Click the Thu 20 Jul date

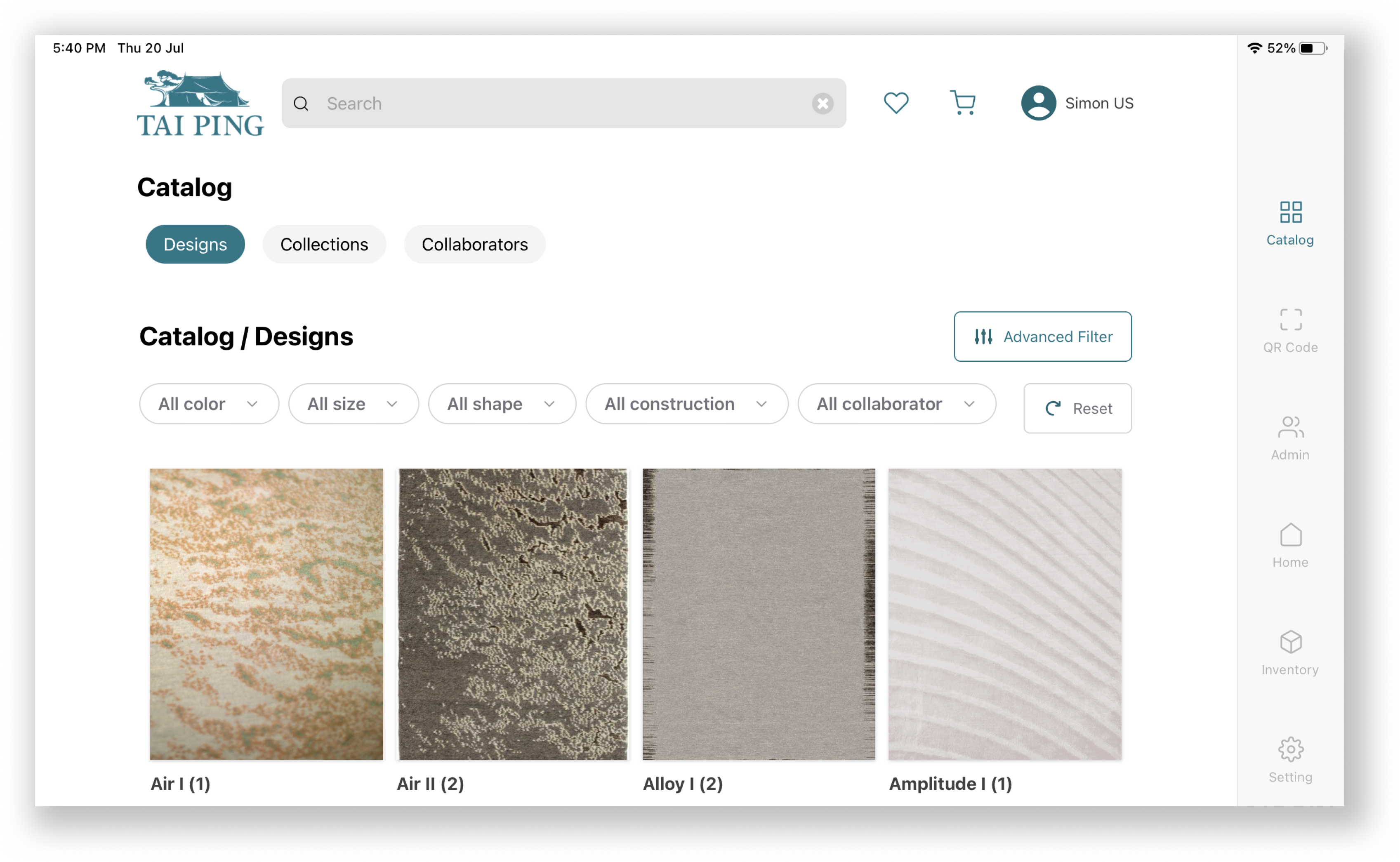click(151, 48)
